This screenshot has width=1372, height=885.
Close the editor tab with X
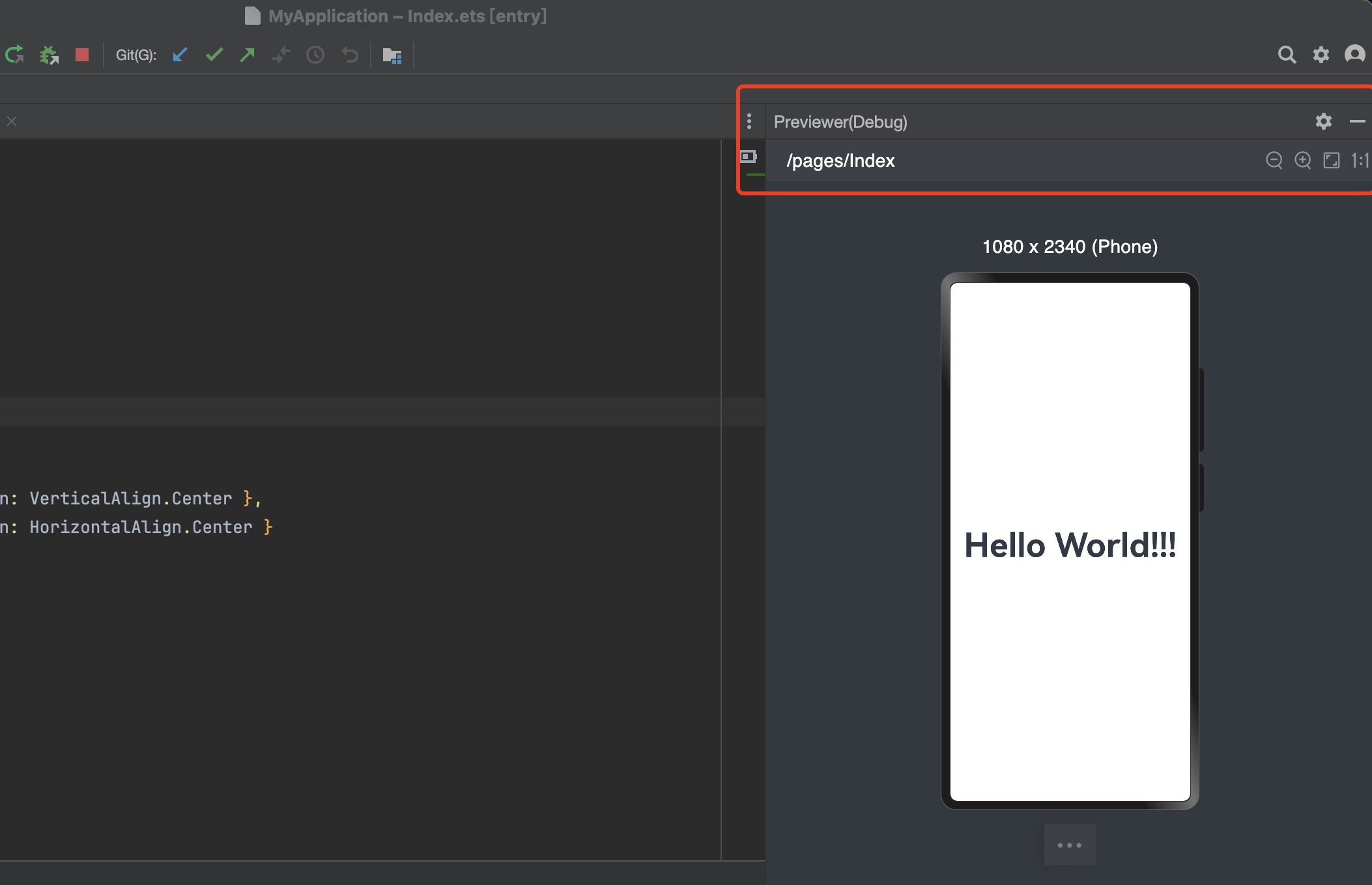[x=12, y=121]
